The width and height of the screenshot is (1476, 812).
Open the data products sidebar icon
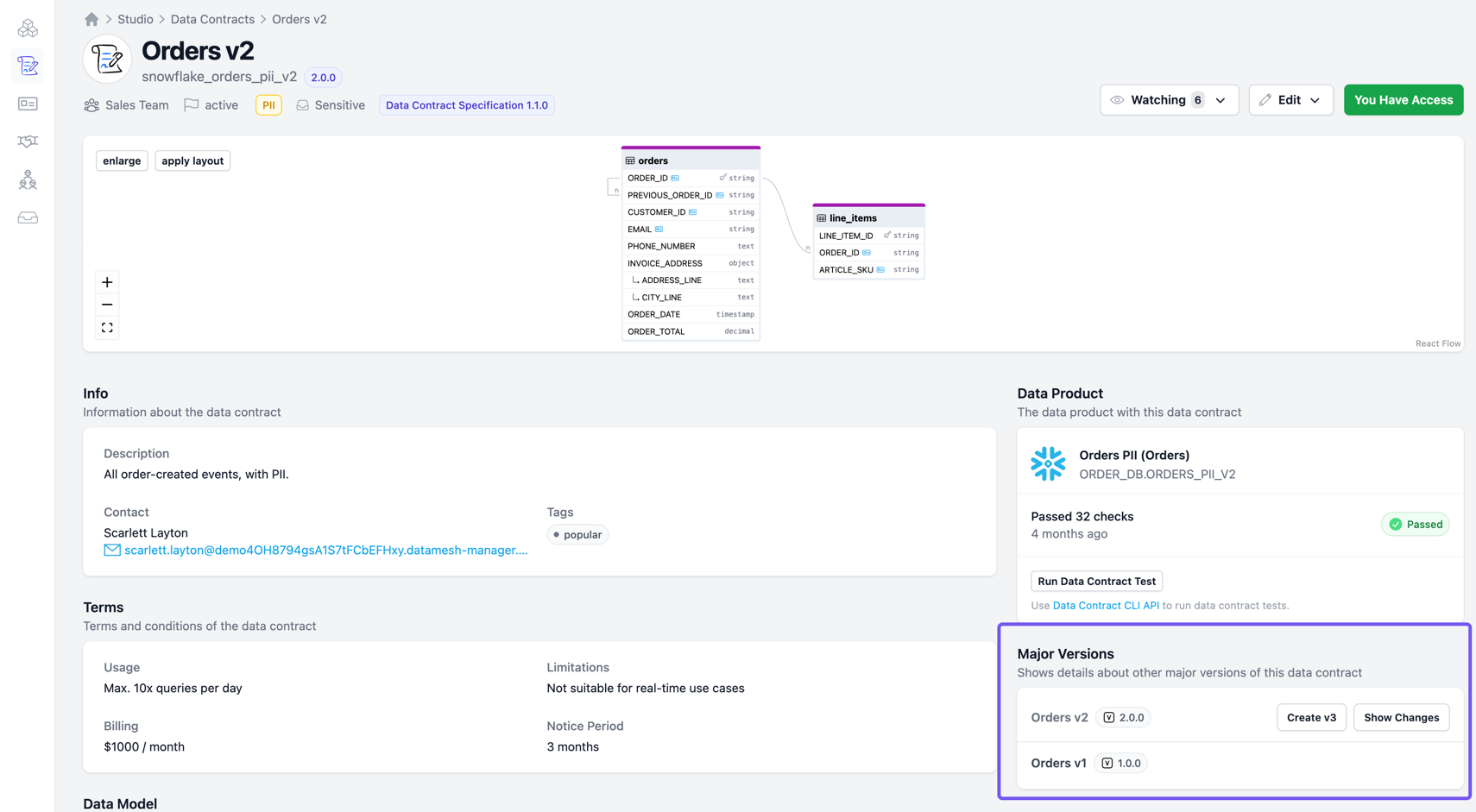(x=28, y=28)
